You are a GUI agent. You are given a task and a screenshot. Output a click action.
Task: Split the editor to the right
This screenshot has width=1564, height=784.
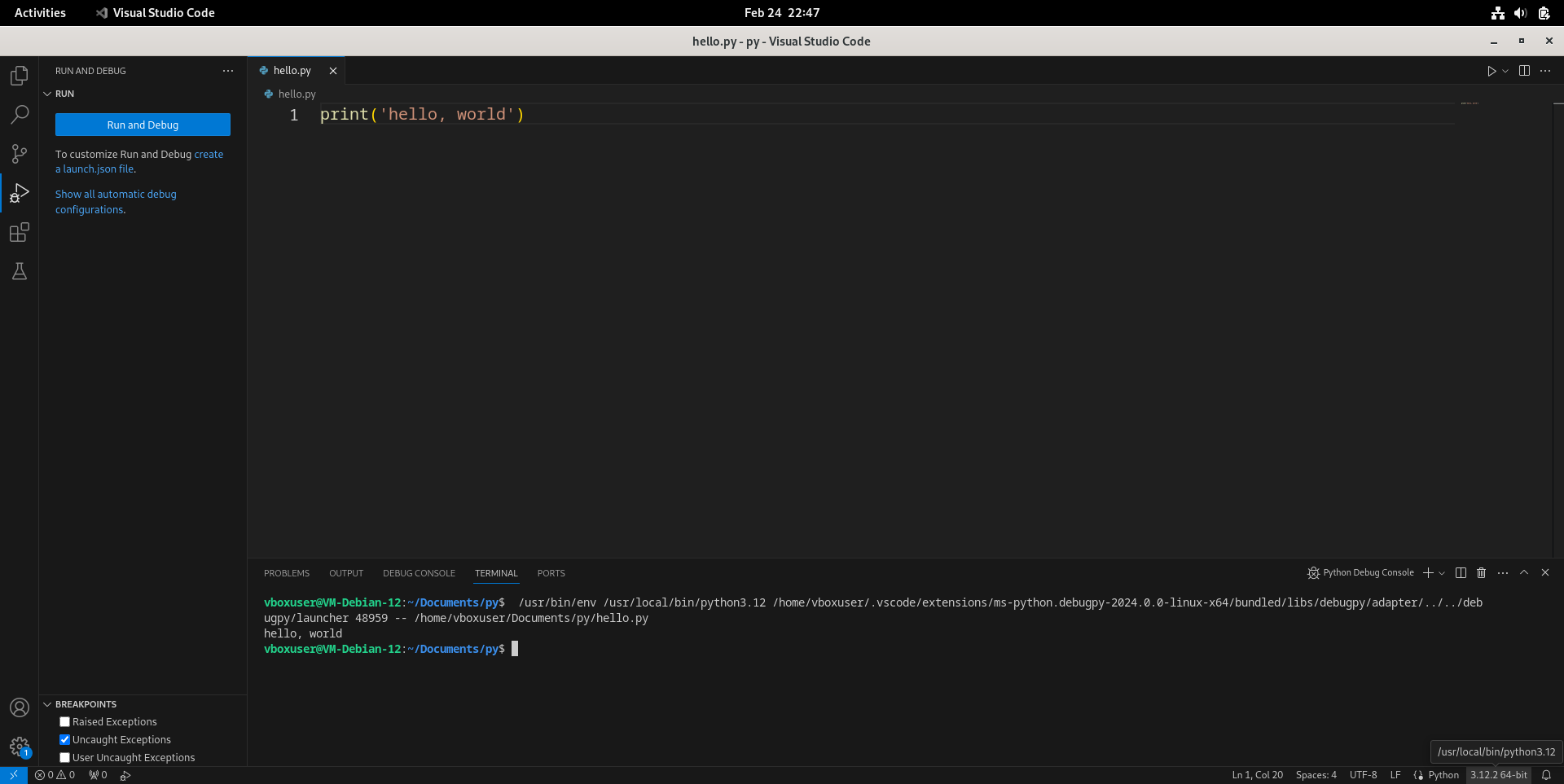[x=1524, y=71]
